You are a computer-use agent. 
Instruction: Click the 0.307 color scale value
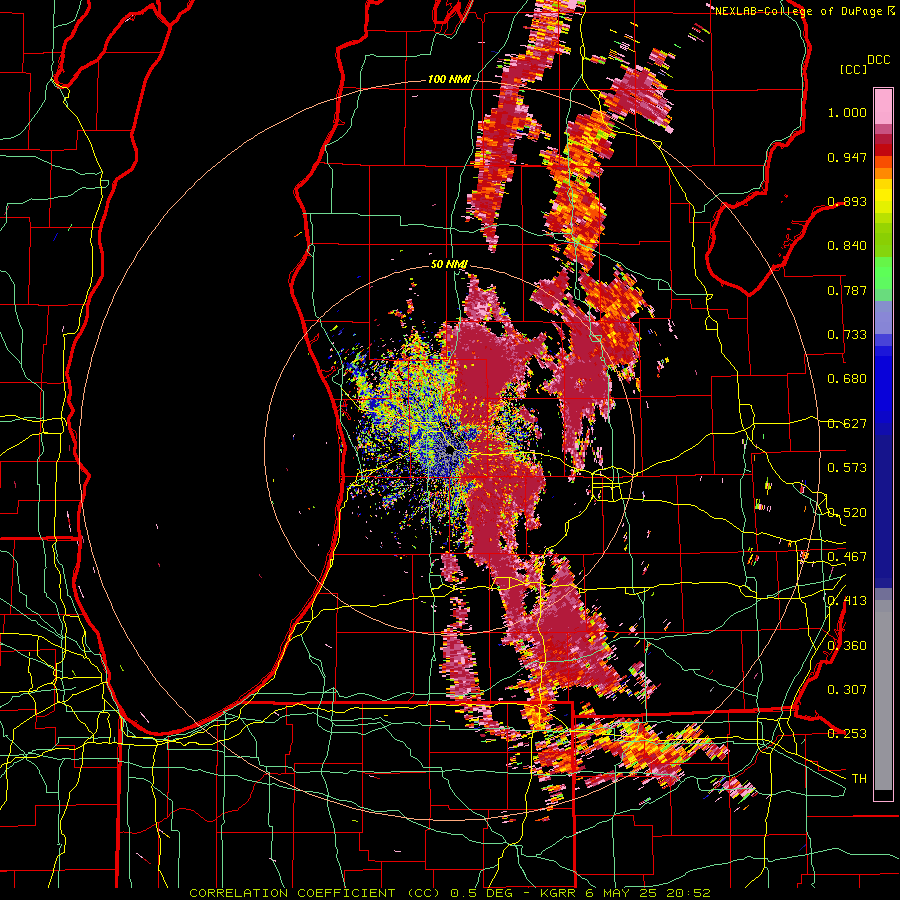tap(847, 690)
